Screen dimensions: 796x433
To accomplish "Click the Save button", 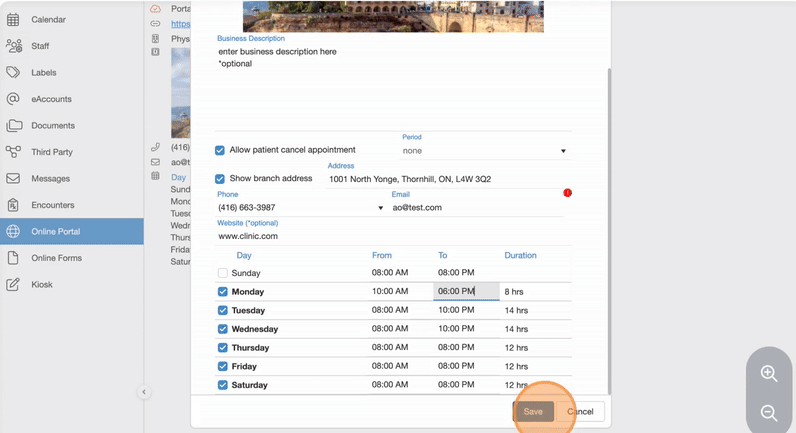I will point(533,411).
